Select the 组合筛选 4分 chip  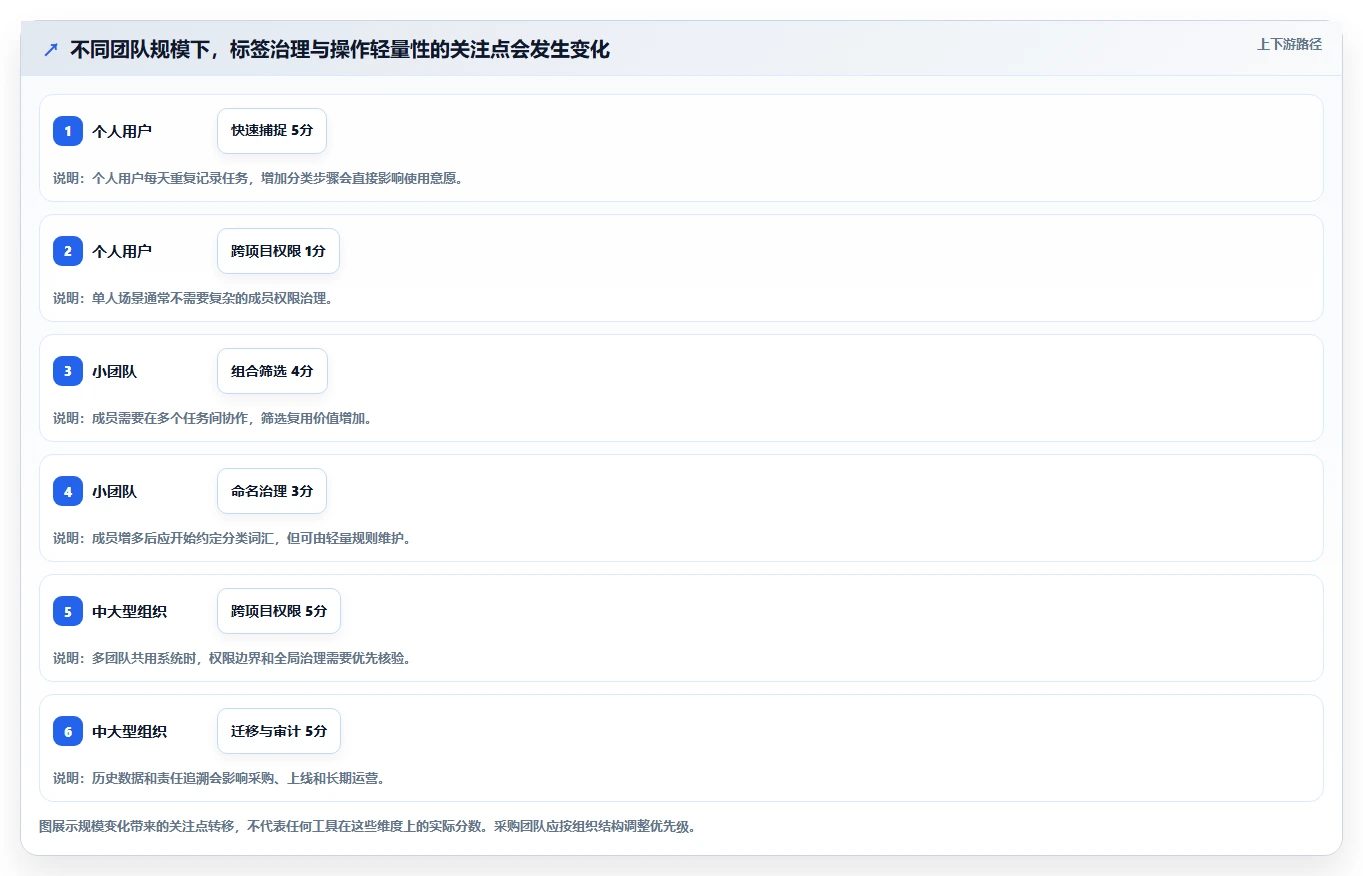pos(272,371)
